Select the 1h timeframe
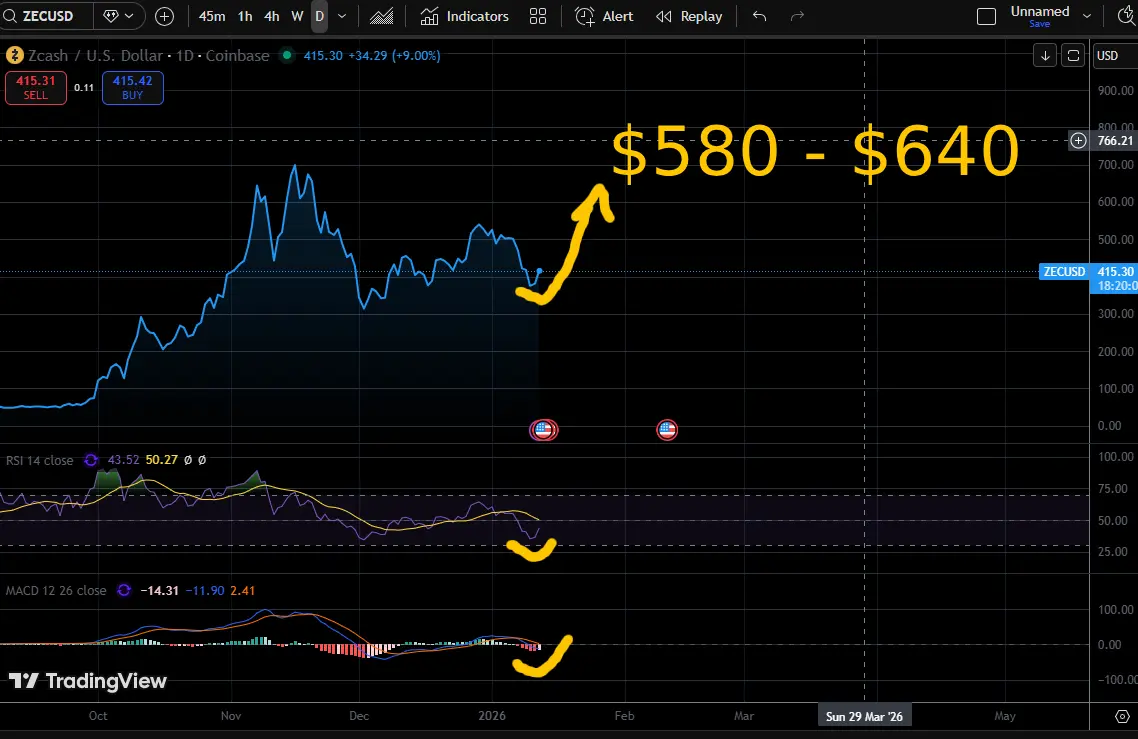The image size is (1138, 739). click(x=245, y=16)
